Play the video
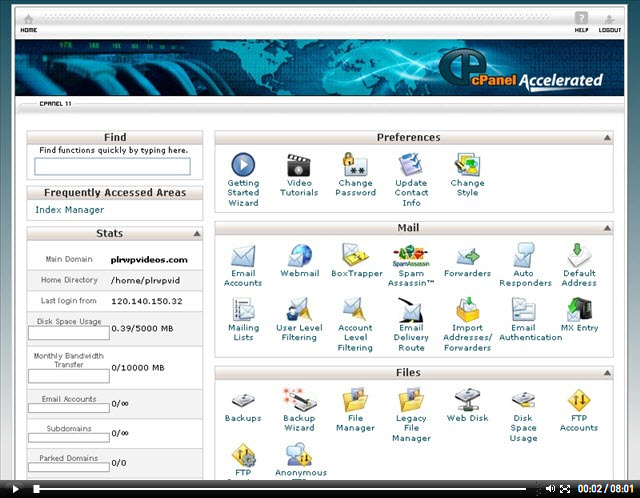The width and height of the screenshot is (640, 498). [16, 489]
